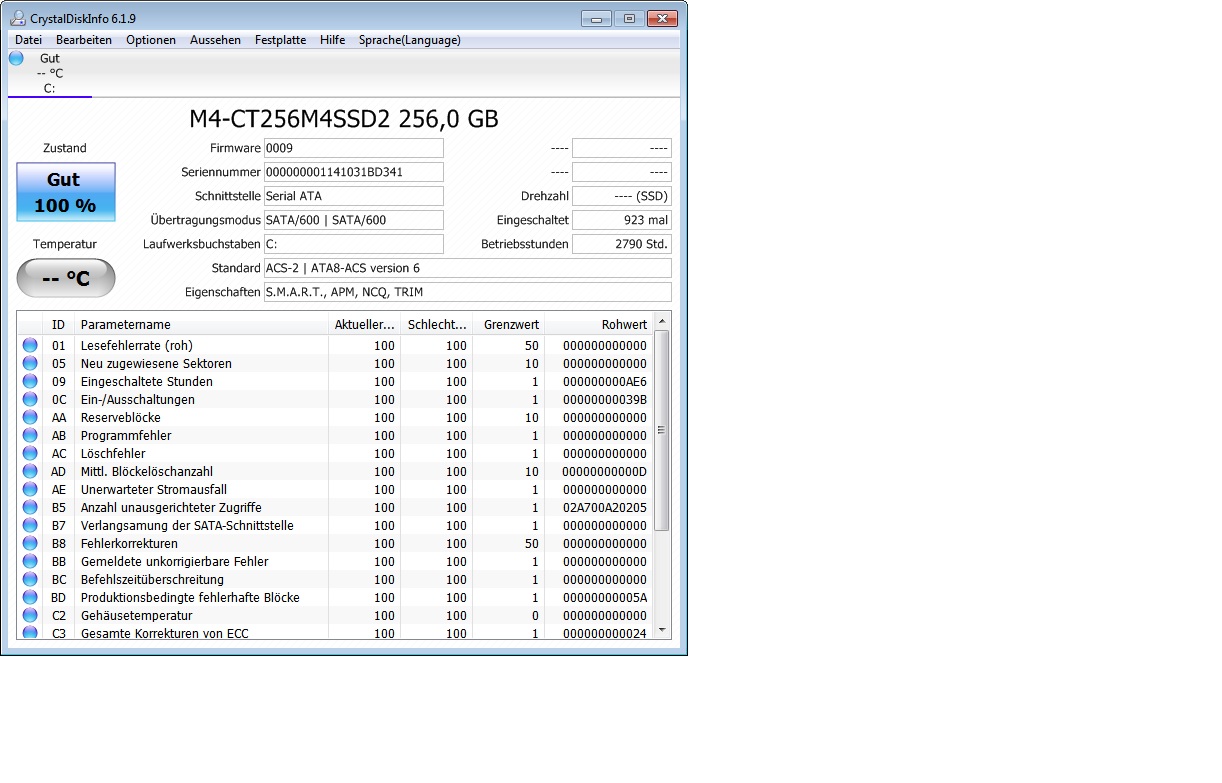Click the SMART list scroll down arrow

pyautogui.click(x=661, y=630)
